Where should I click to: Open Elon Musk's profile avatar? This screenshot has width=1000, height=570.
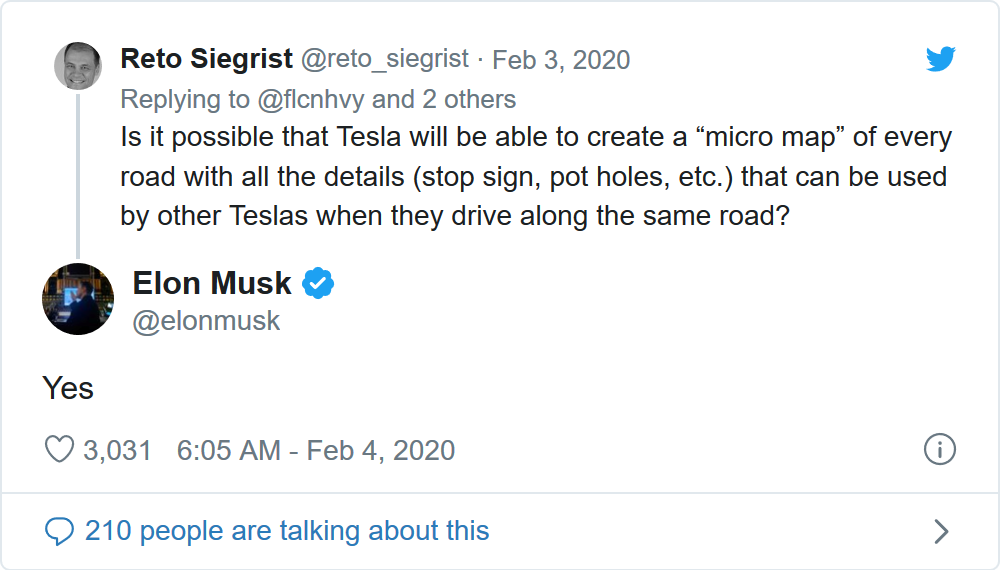coord(77,299)
